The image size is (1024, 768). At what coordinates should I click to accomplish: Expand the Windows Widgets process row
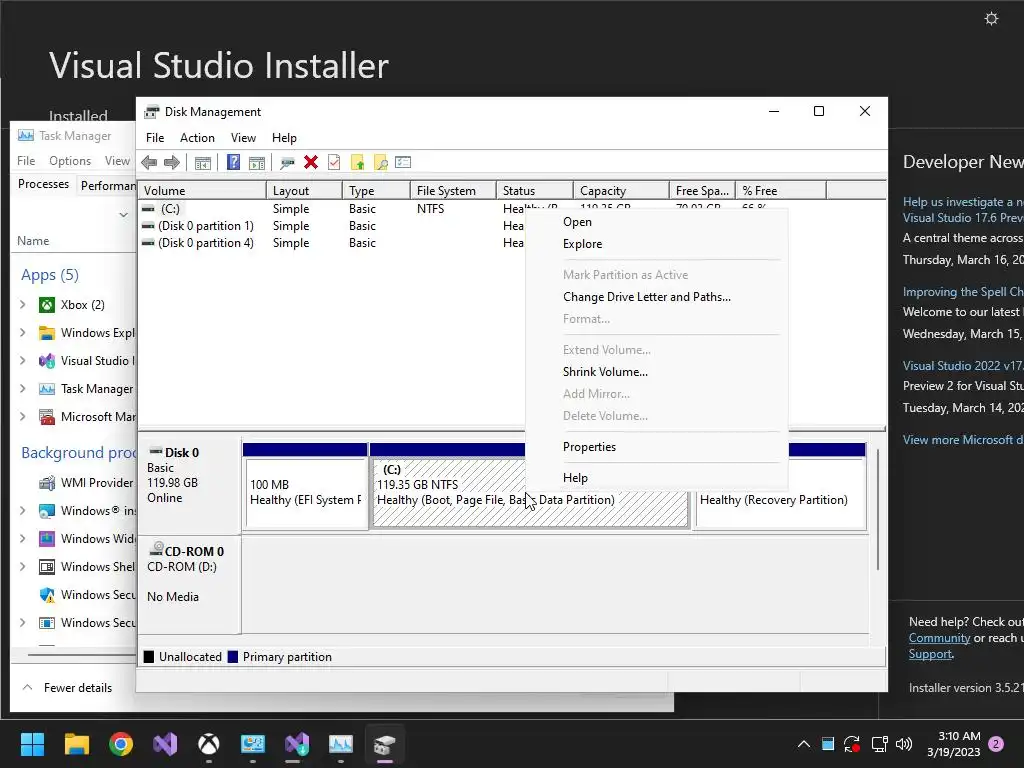click(23, 538)
